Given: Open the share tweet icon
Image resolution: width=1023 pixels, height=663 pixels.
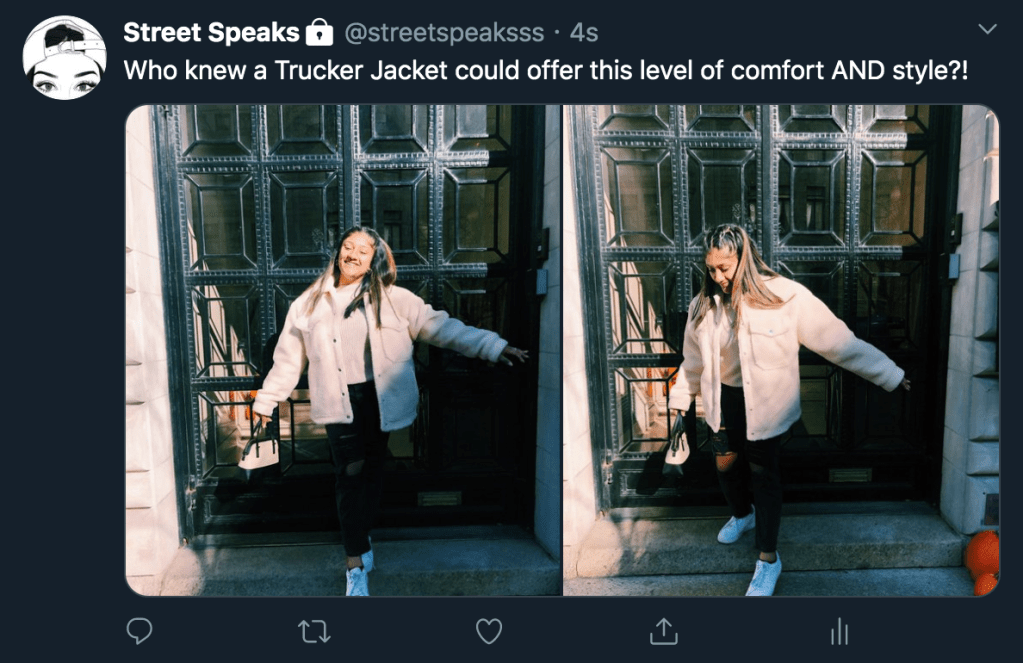Looking at the screenshot, I should point(664,630).
